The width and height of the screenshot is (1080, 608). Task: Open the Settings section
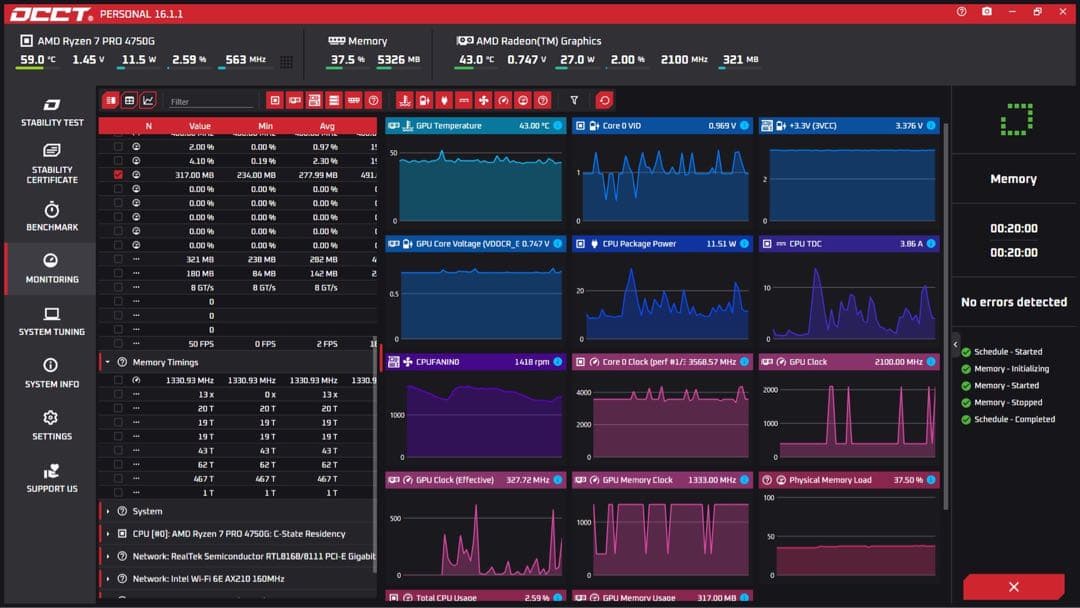pos(52,426)
